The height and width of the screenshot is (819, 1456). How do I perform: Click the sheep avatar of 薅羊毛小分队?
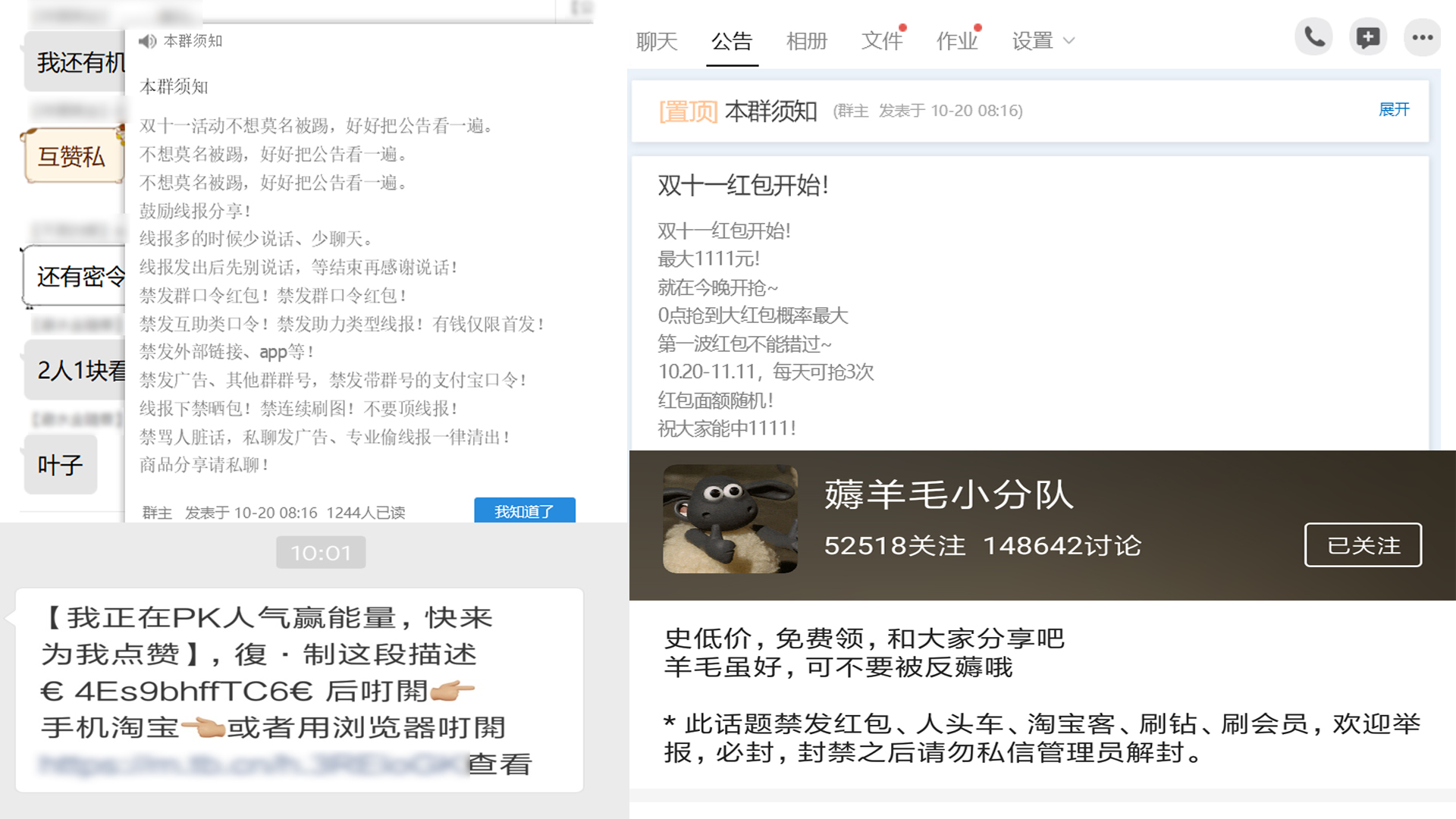(x=730, y=519)
